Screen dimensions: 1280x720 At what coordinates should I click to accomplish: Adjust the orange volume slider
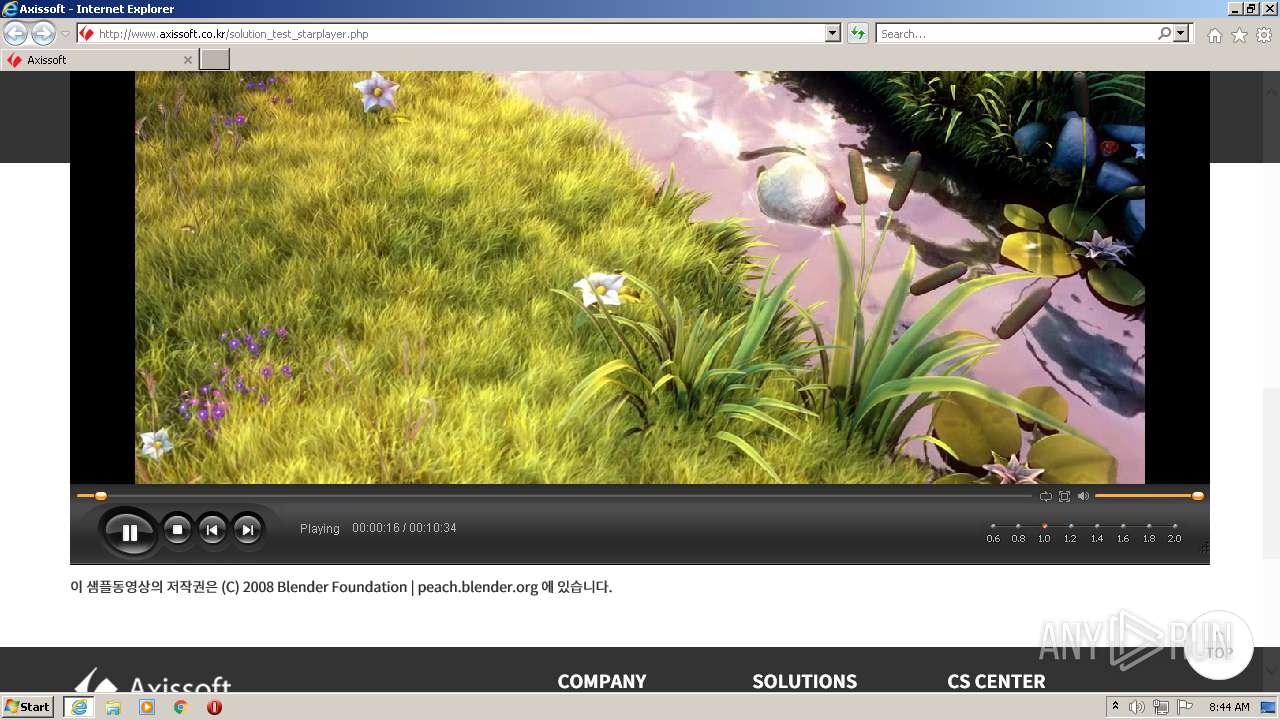coord(1149,496)
